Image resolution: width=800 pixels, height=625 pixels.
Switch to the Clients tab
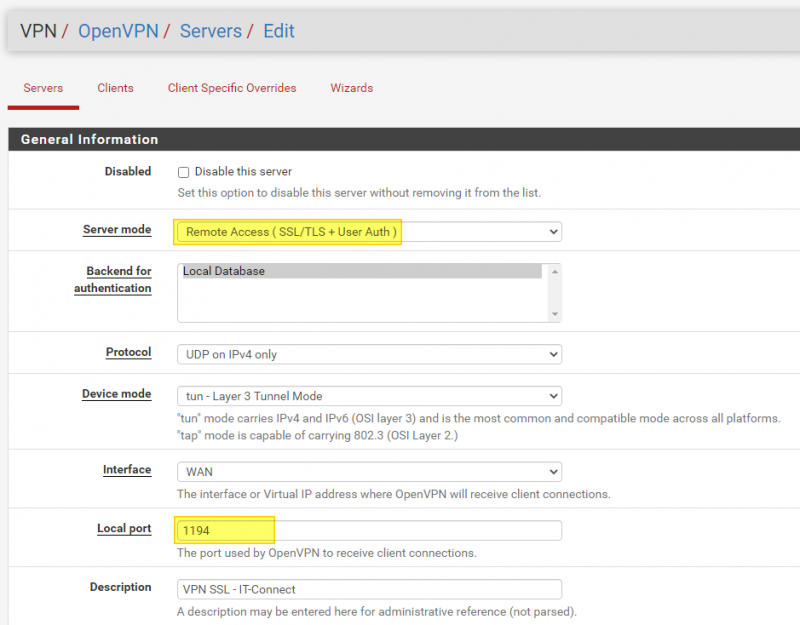click(115, 88)
